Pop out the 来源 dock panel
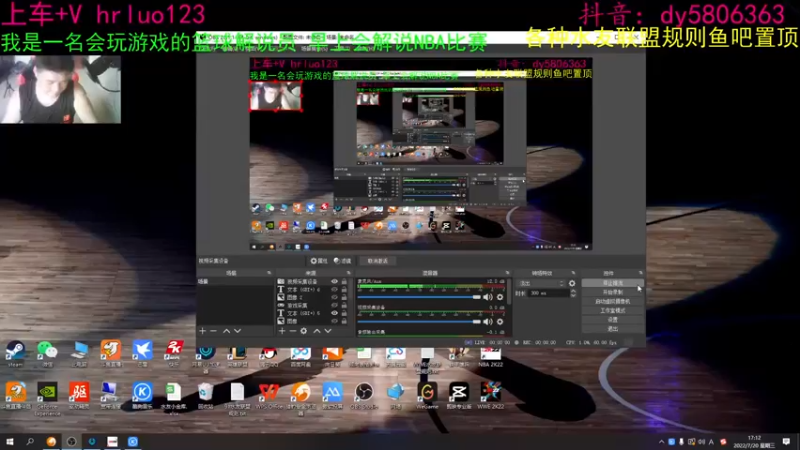 pyautogui.click(x=349, y=273)
